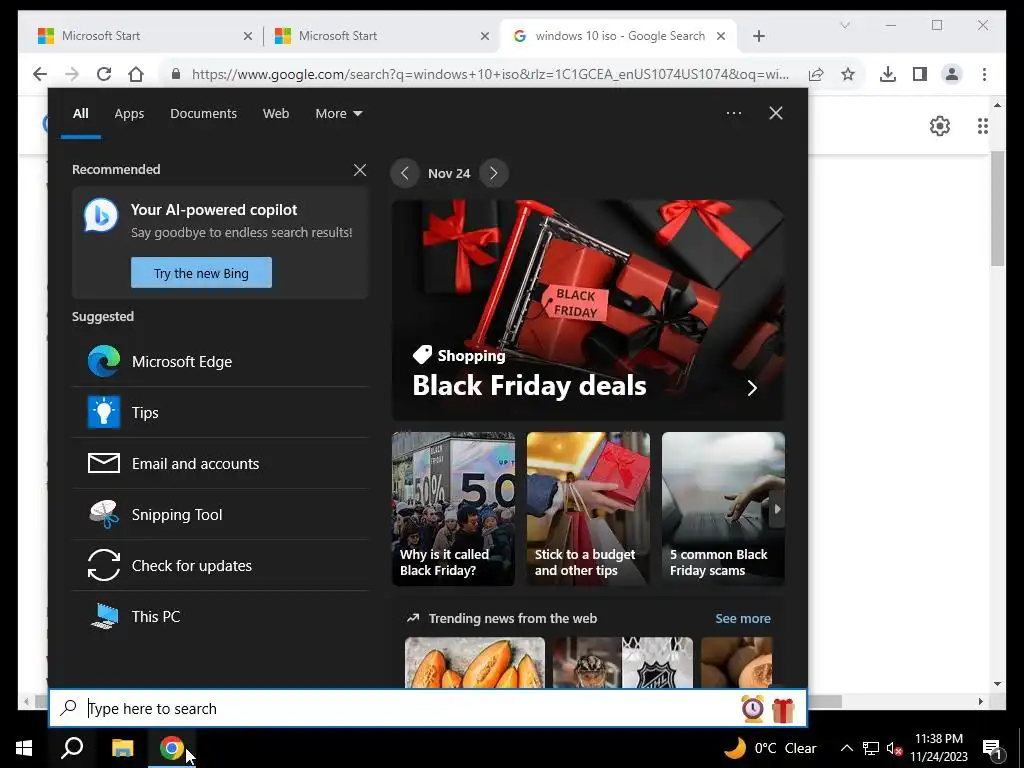The width and height of the screenshot is (1024, 768).
Task: Open Google settings gear icon
Action: (940, 125)
